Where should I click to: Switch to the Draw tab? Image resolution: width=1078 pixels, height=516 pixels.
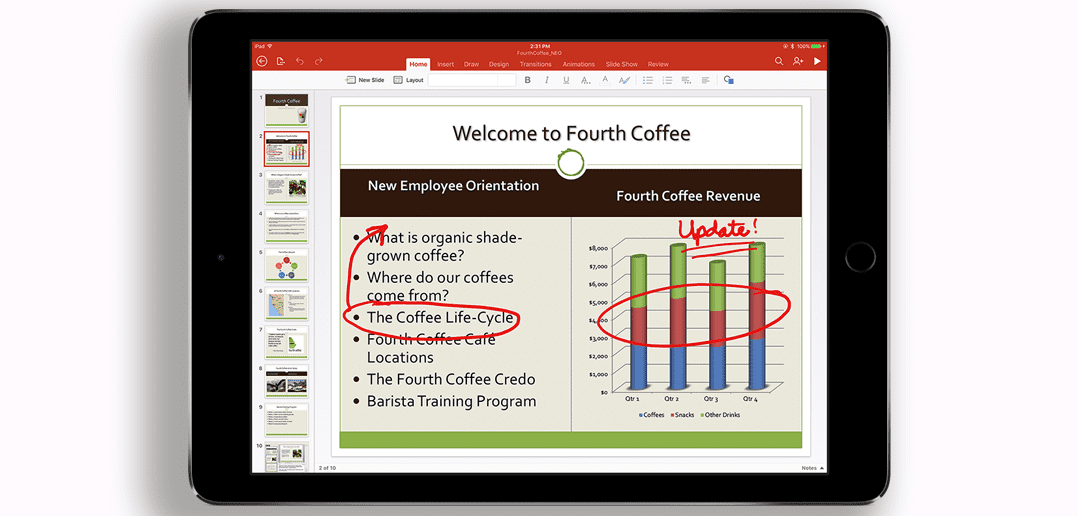coord(471,64)
